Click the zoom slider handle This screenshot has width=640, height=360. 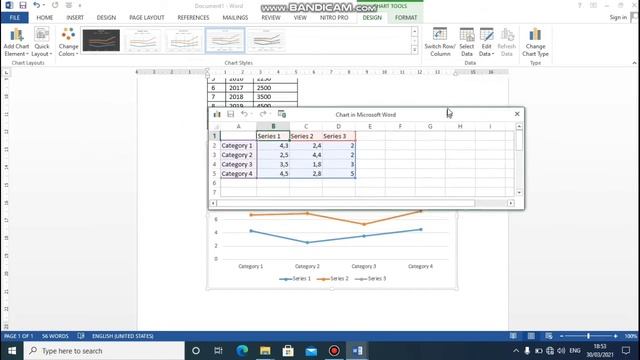[x=588, y=336]
